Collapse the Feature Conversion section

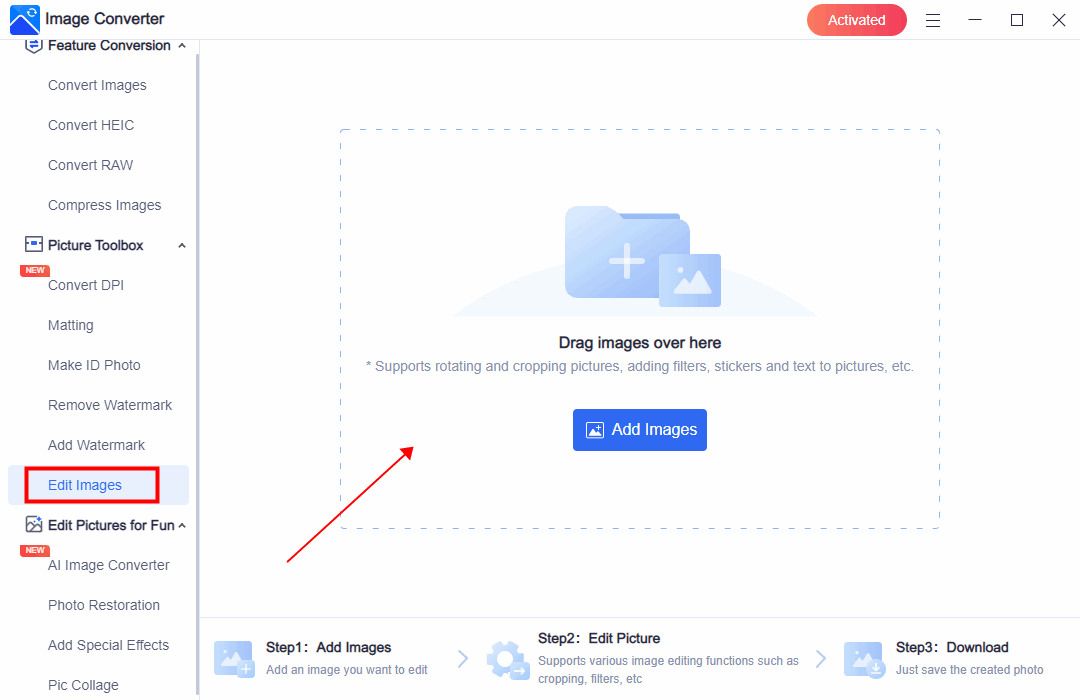181,46
